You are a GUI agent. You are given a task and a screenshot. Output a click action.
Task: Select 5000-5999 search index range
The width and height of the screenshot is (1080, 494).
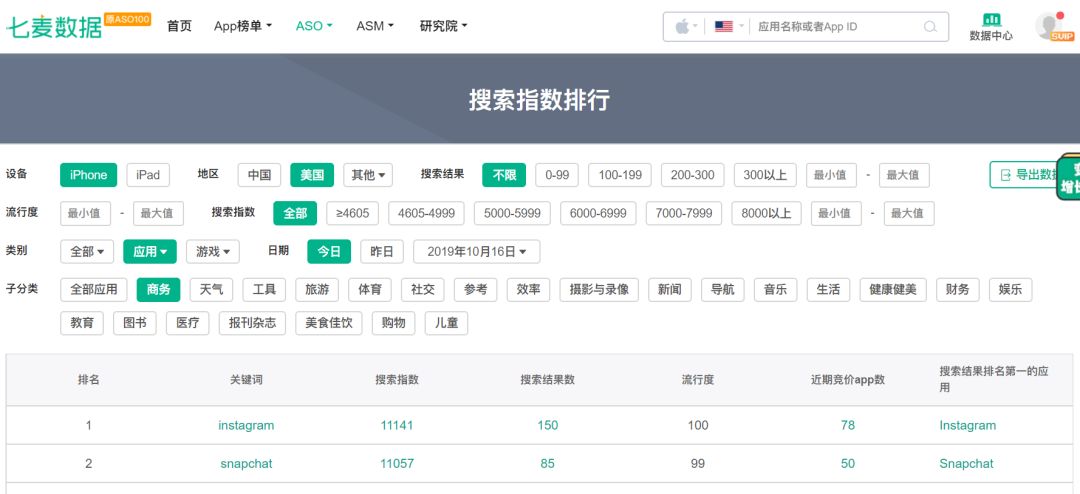coord(512,214)
